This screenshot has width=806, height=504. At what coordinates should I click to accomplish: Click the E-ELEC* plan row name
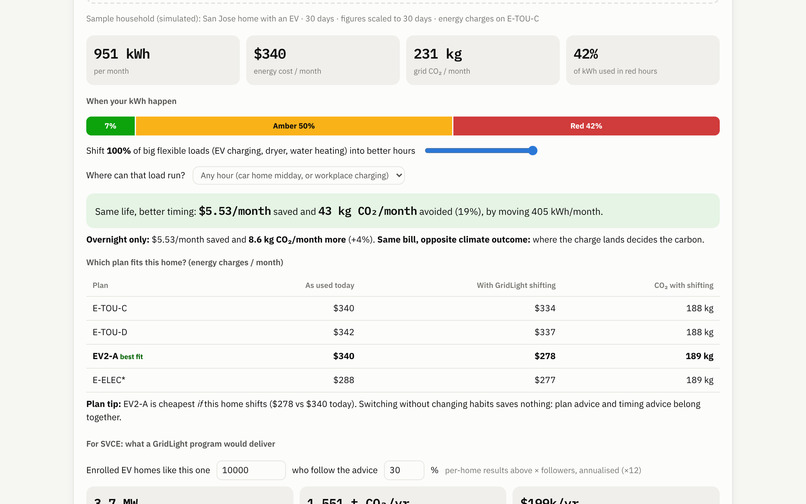point(109,380)
